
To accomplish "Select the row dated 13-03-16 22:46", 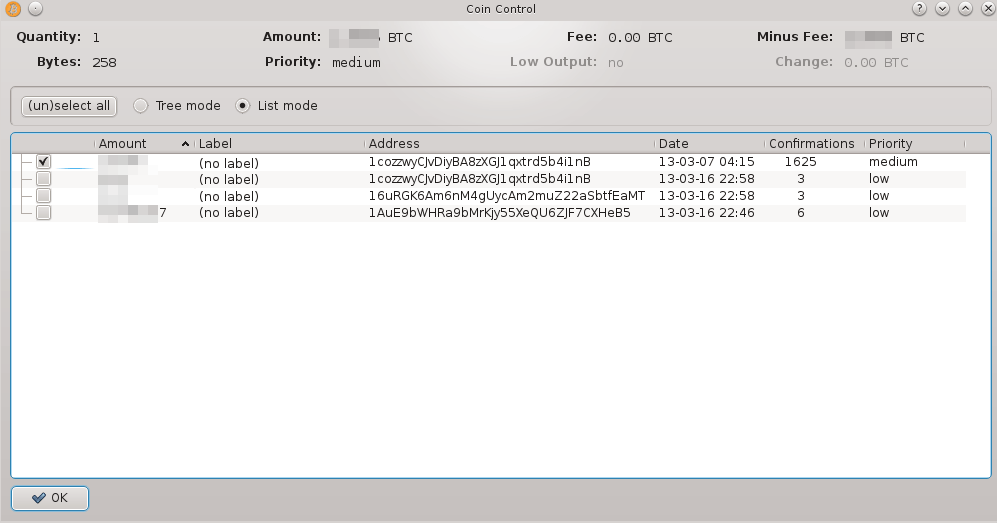I will [x=706, y=213].
